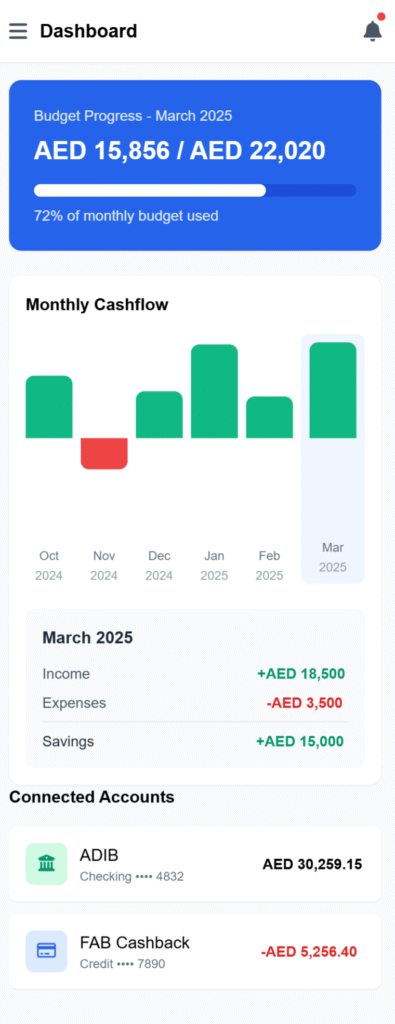395x1024 pixels.
Task: Tap the FAB Cashback credit card icon
Action: pos(46,951)
